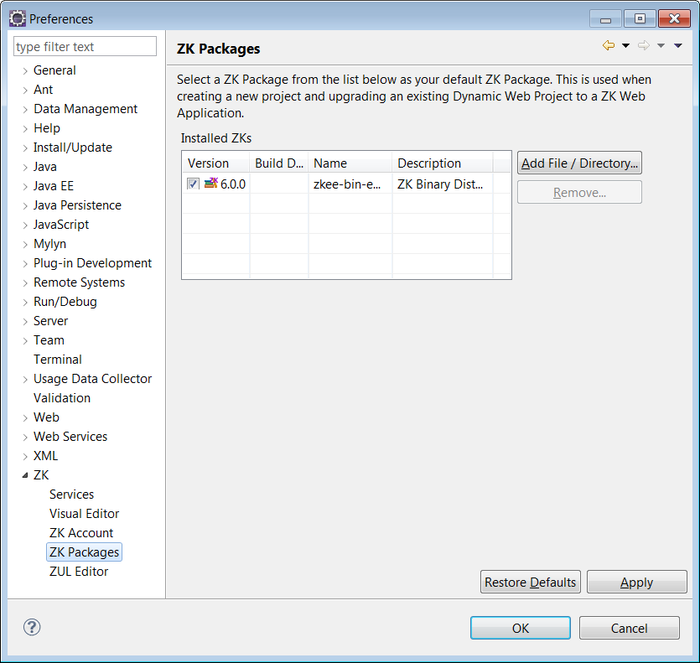Click the Build D... column header
The height and width of the screenshot is (663, 700).
click(279, 163)
